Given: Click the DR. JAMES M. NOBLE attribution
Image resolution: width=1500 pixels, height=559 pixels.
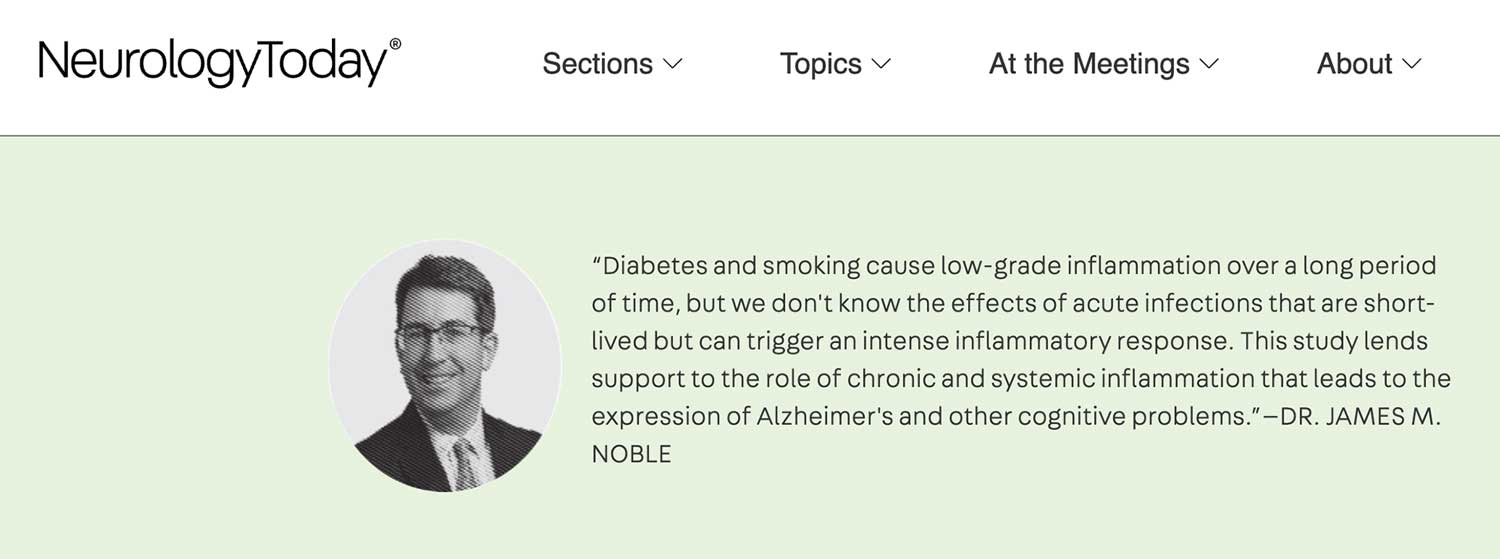Looking at the screenshot, I should point(1016,435).
